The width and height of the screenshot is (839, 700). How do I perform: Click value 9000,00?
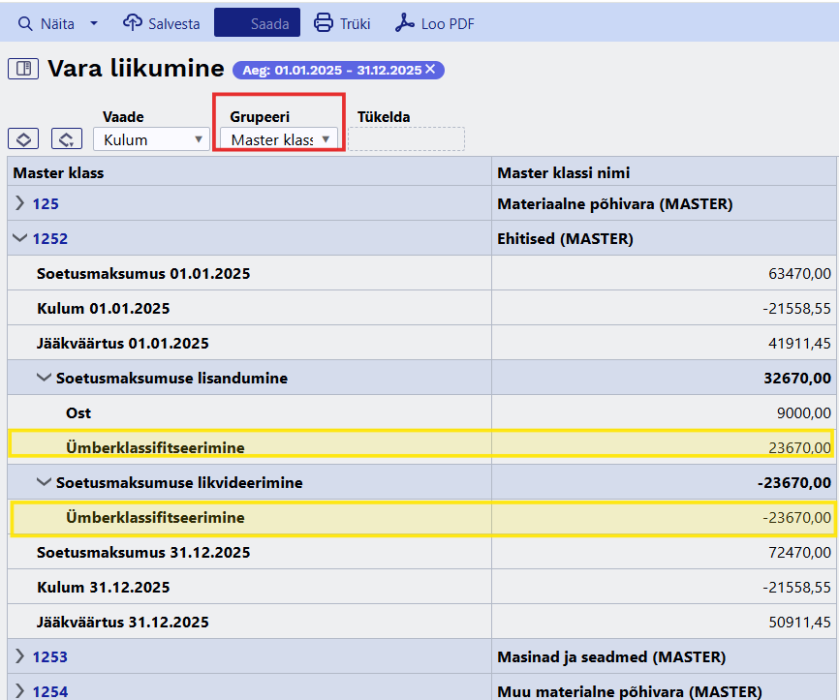804,413
